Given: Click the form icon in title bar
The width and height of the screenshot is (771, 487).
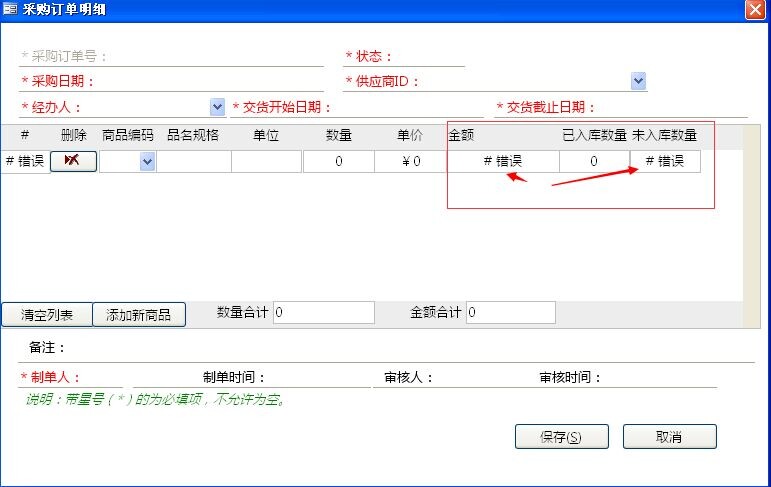Looking at the screenshot, I should click(x=10, y=10).
